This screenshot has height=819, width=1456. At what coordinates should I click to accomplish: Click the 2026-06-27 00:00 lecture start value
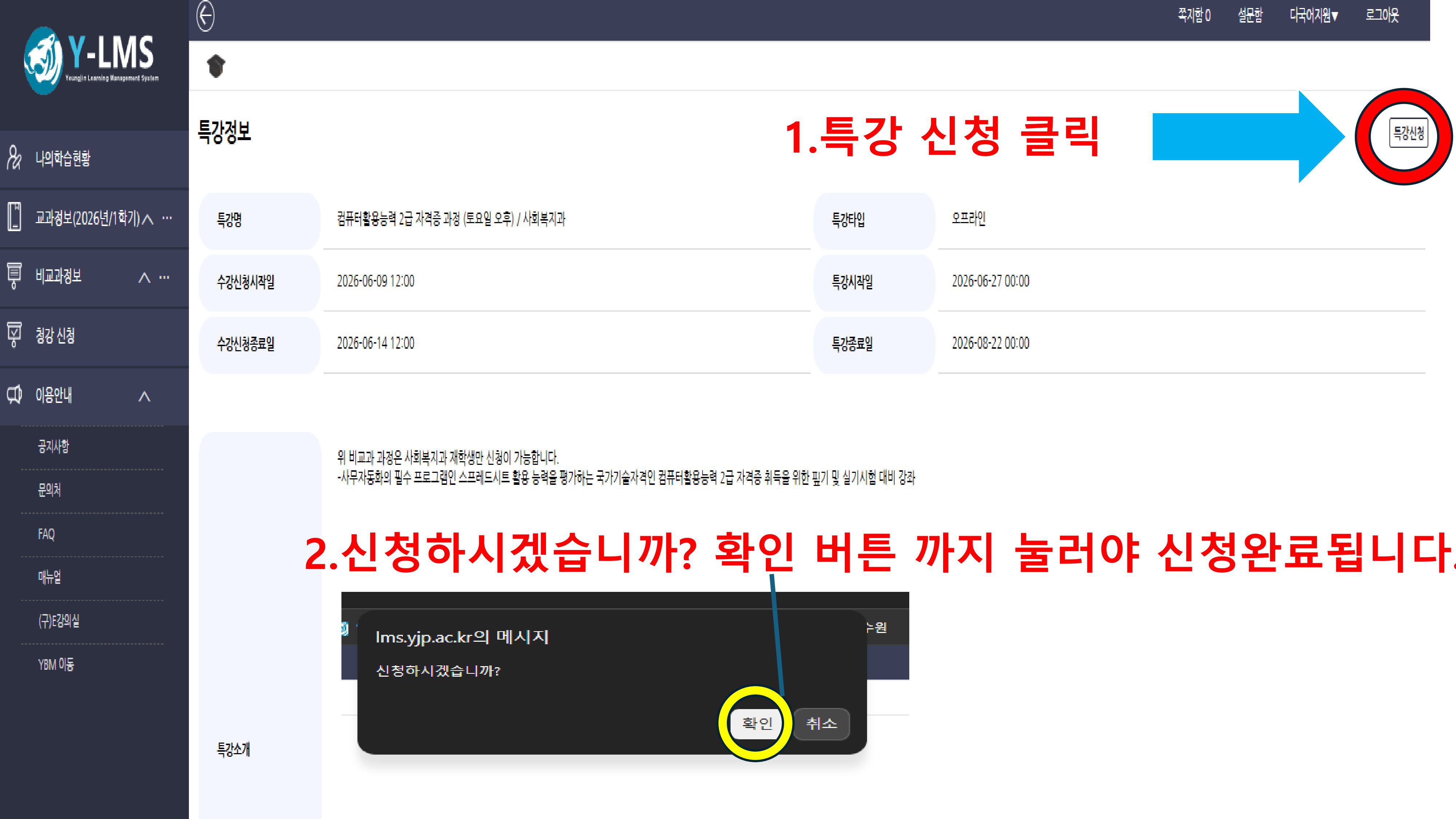click(990, 281)
